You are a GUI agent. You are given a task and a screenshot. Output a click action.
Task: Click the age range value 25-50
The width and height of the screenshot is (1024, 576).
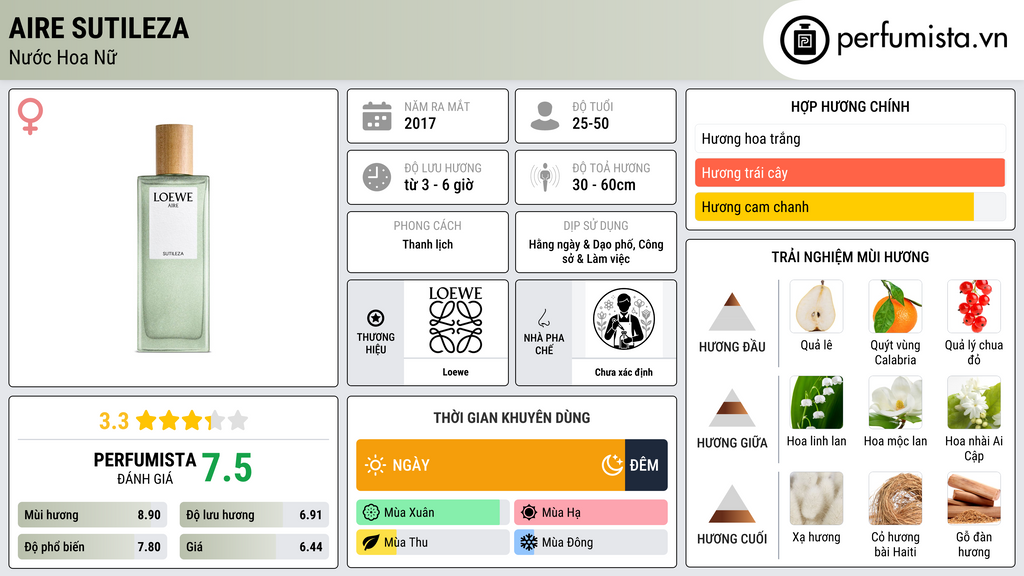pos(590,123)
